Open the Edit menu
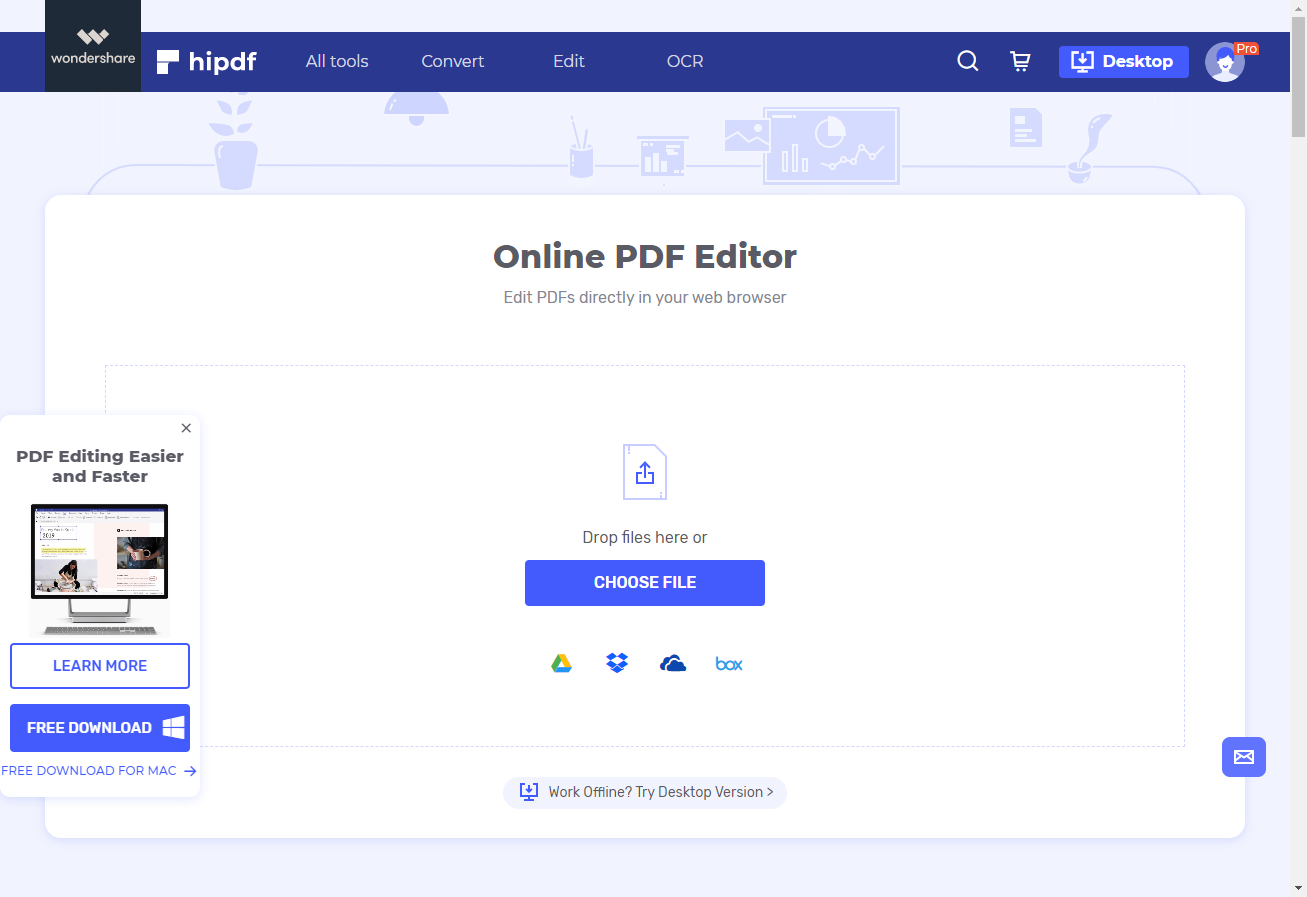 pyautogui.click(x=569, y=61)
